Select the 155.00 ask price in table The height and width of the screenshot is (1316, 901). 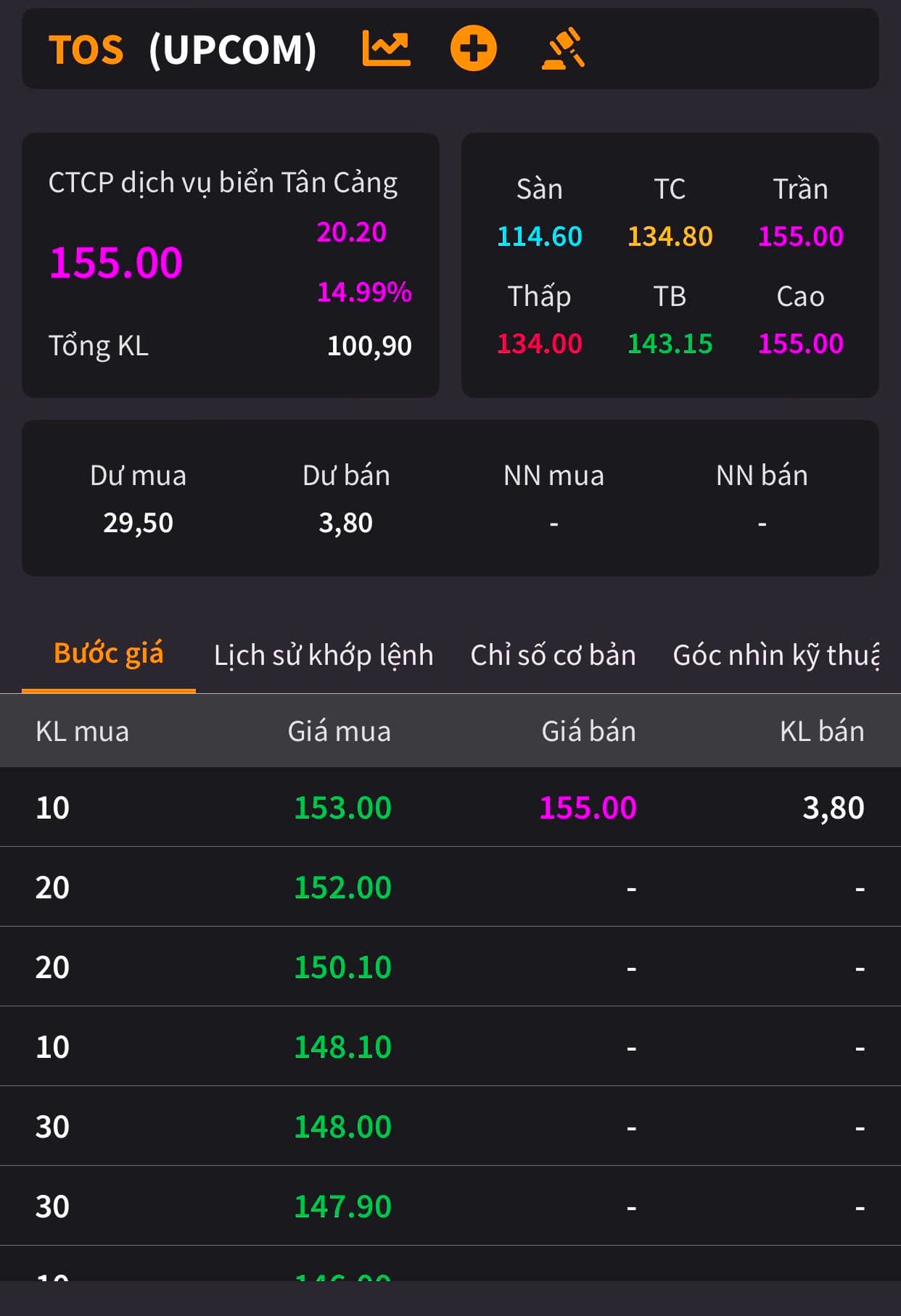(x=588, y=808)
